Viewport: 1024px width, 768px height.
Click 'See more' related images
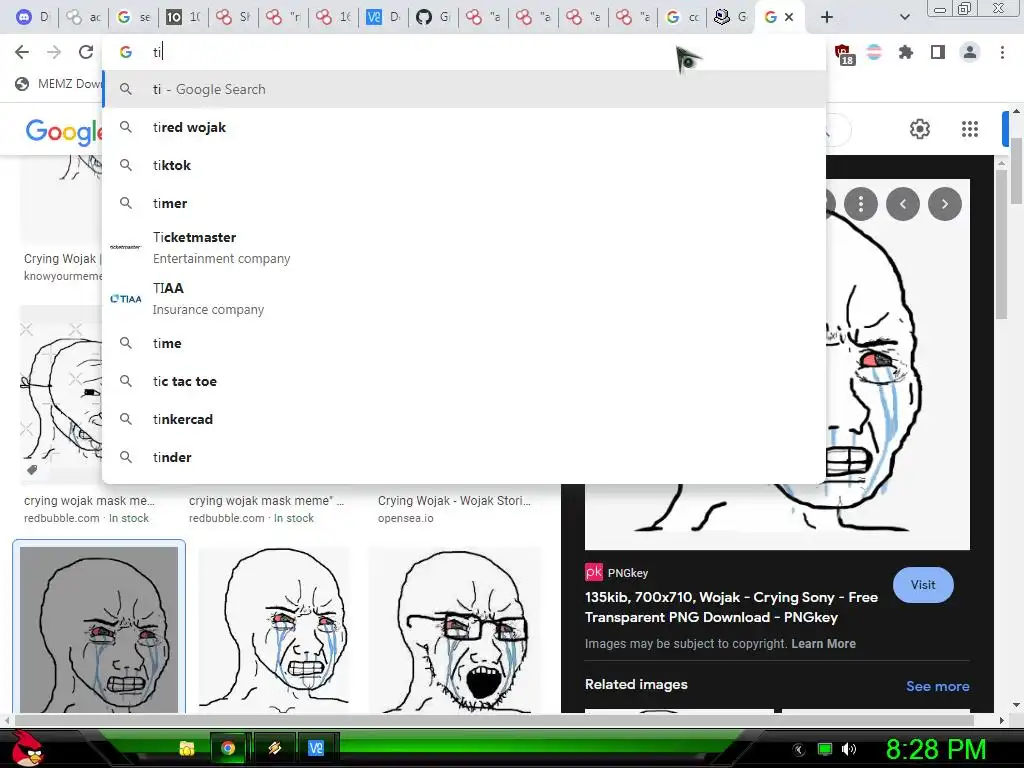click(x=937, y=686)
